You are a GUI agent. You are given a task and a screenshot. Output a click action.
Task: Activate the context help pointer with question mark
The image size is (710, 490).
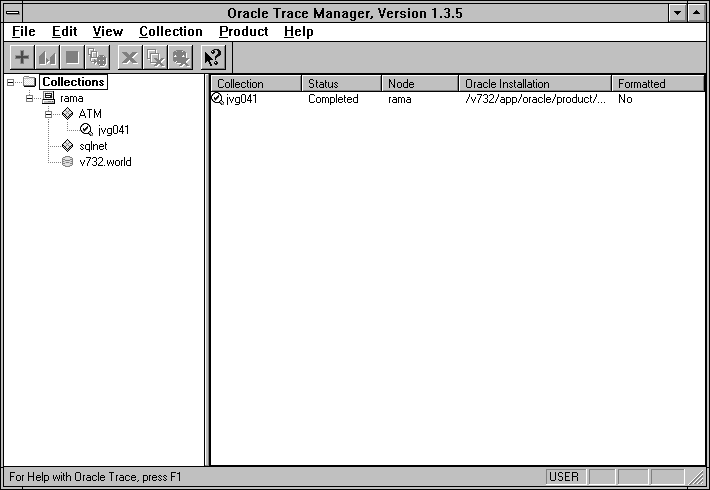[x=213, y=58]
